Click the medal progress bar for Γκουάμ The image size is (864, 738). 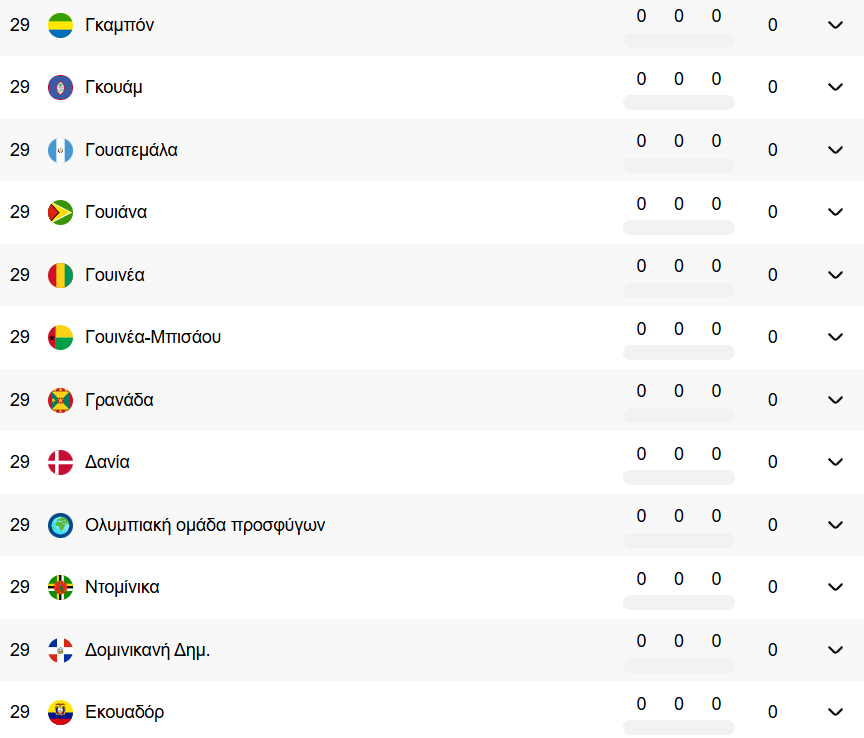coord(679,103)
